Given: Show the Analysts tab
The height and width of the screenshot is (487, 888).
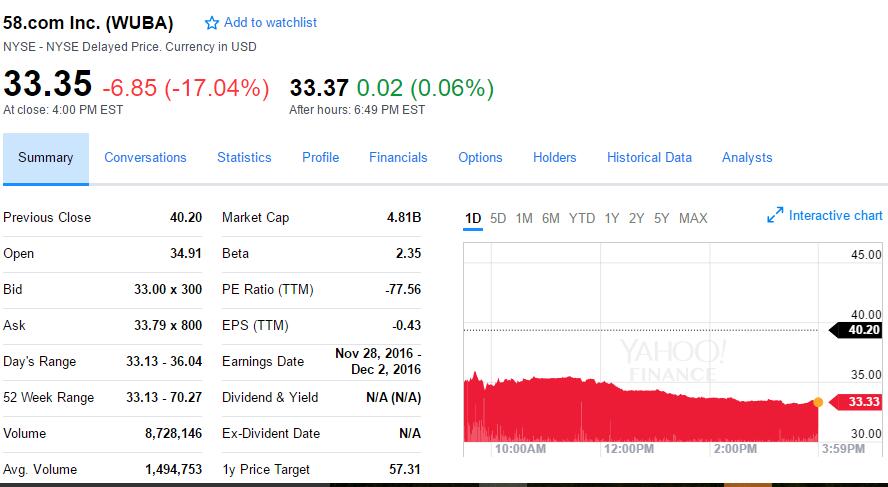Looking at the screenshot, I should click(747, 158).
